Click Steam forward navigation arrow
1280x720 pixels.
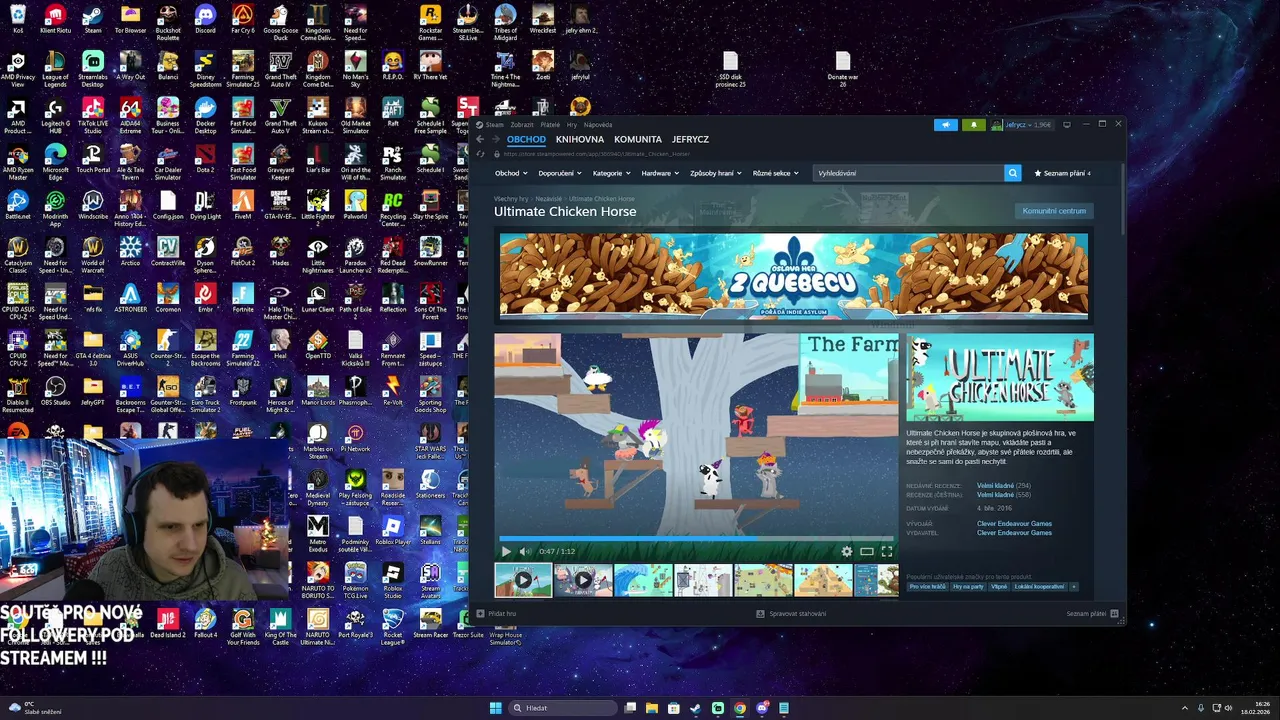tap(496, 140)
